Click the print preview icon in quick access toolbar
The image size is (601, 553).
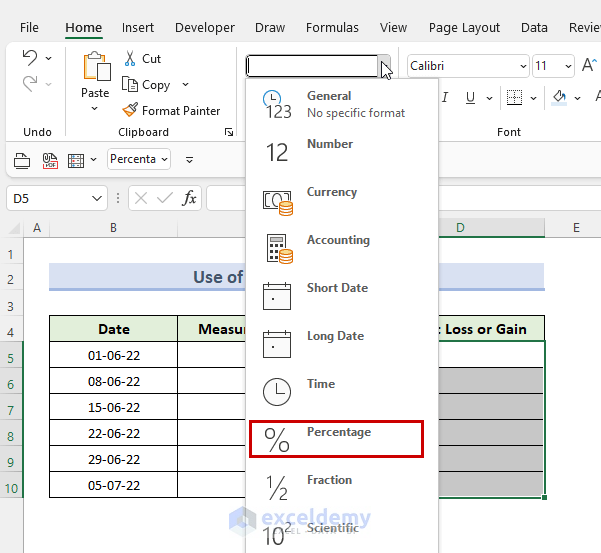point(22,160)
